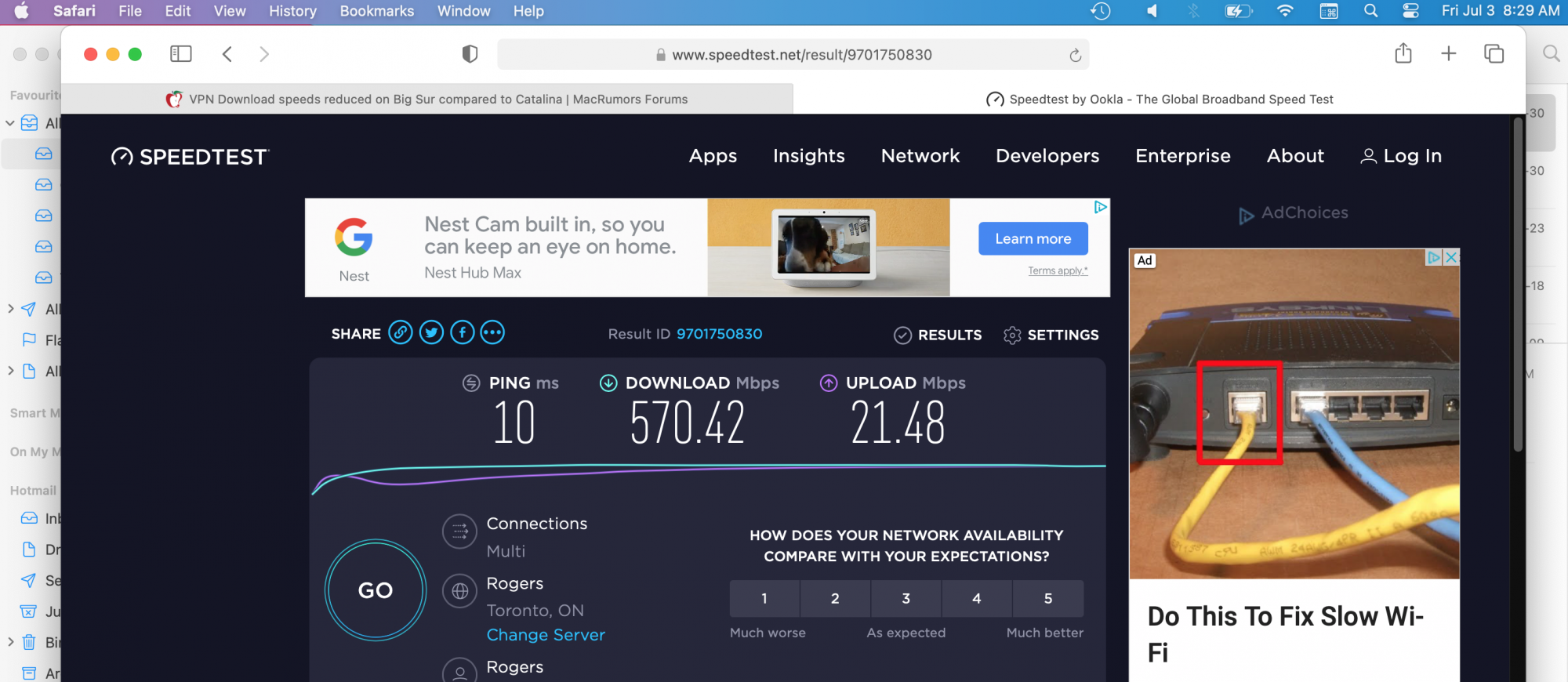Open the History menu
The height and width of the screenshot is (682, 1568).
tap(292, 11)
